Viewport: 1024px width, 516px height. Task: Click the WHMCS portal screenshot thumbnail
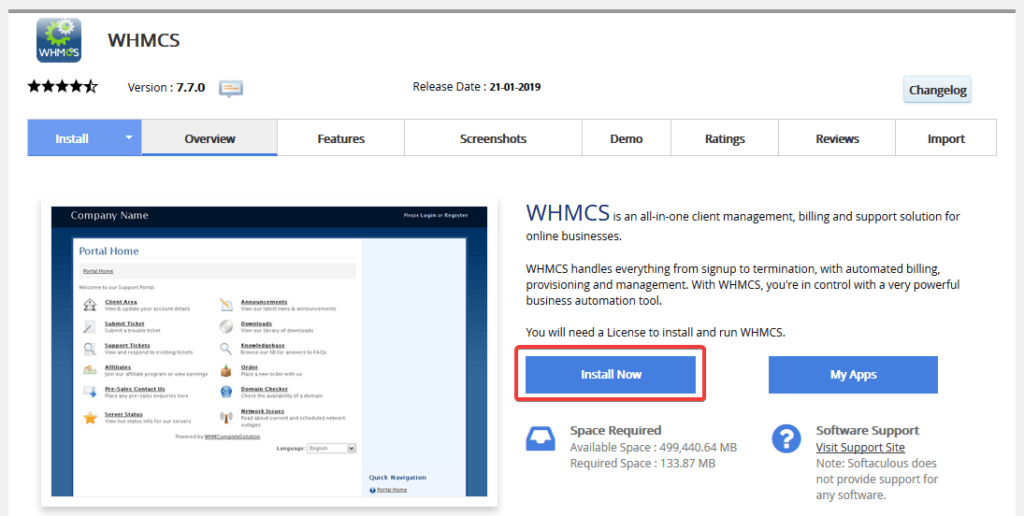tap(269, 351)
